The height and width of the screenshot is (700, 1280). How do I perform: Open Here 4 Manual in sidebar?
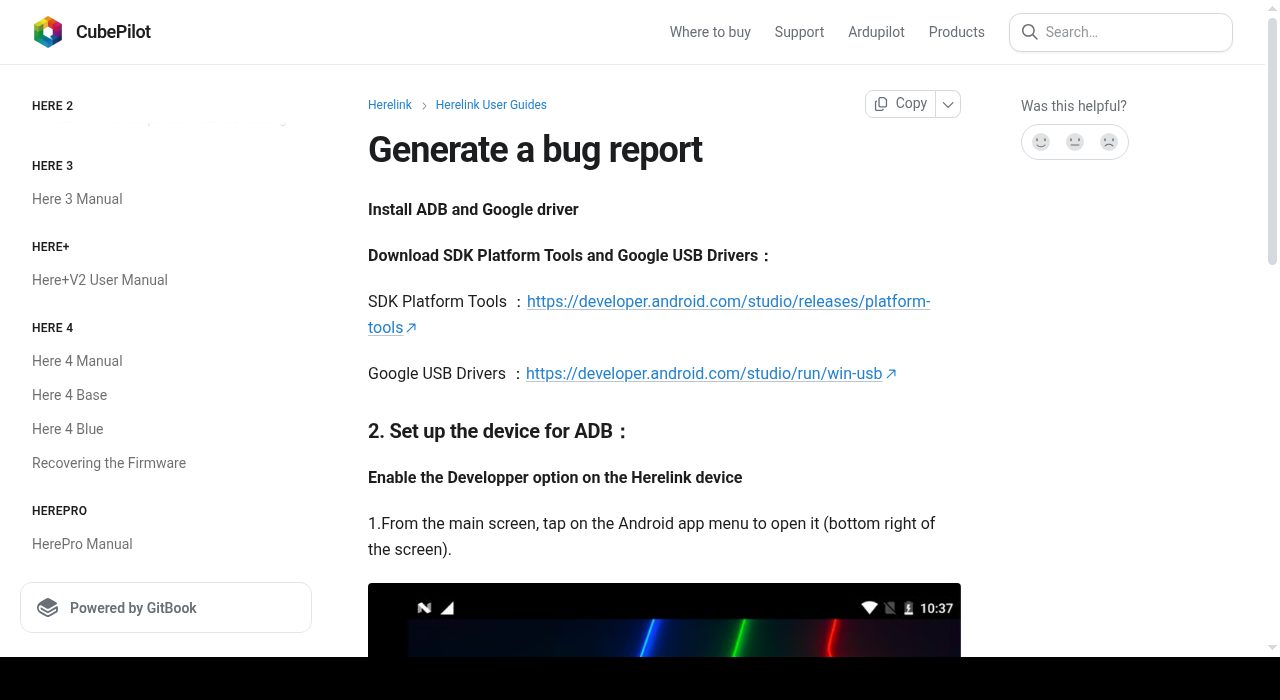pos(77,361)
